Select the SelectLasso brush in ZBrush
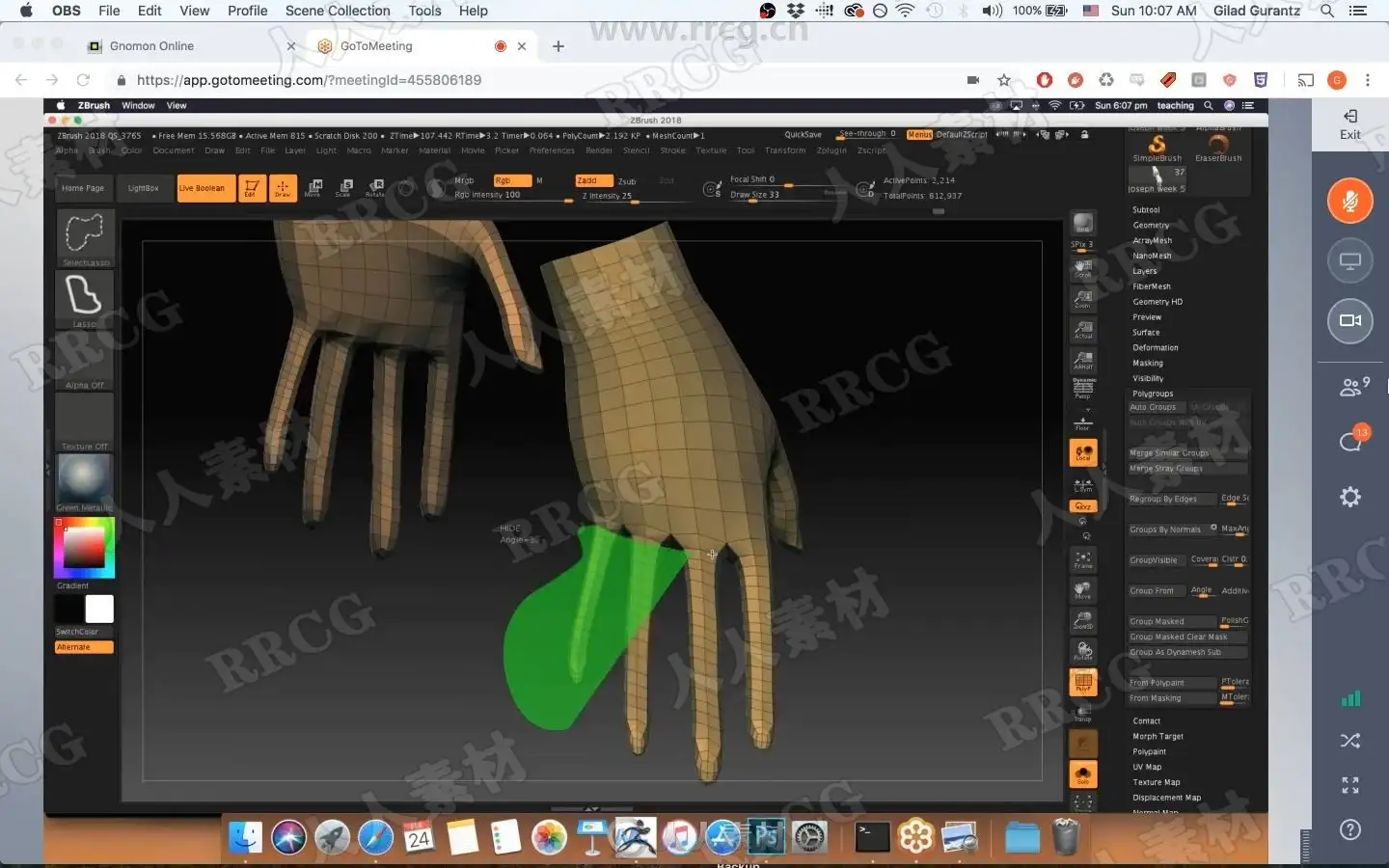This screenshot has height=868, width=1389. [x=85, y=237]
